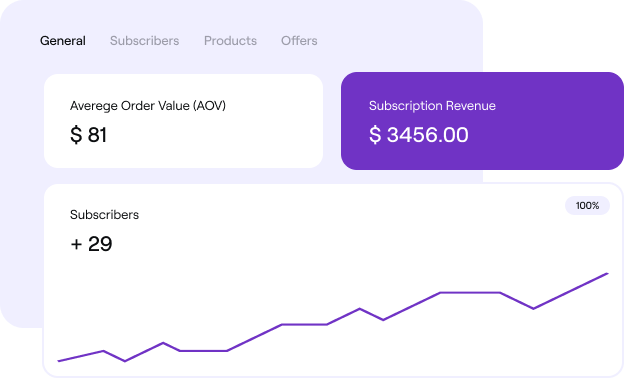Screen dimensions: 624x378
Task: Click the 100% badge
Action: coord(587,206)
